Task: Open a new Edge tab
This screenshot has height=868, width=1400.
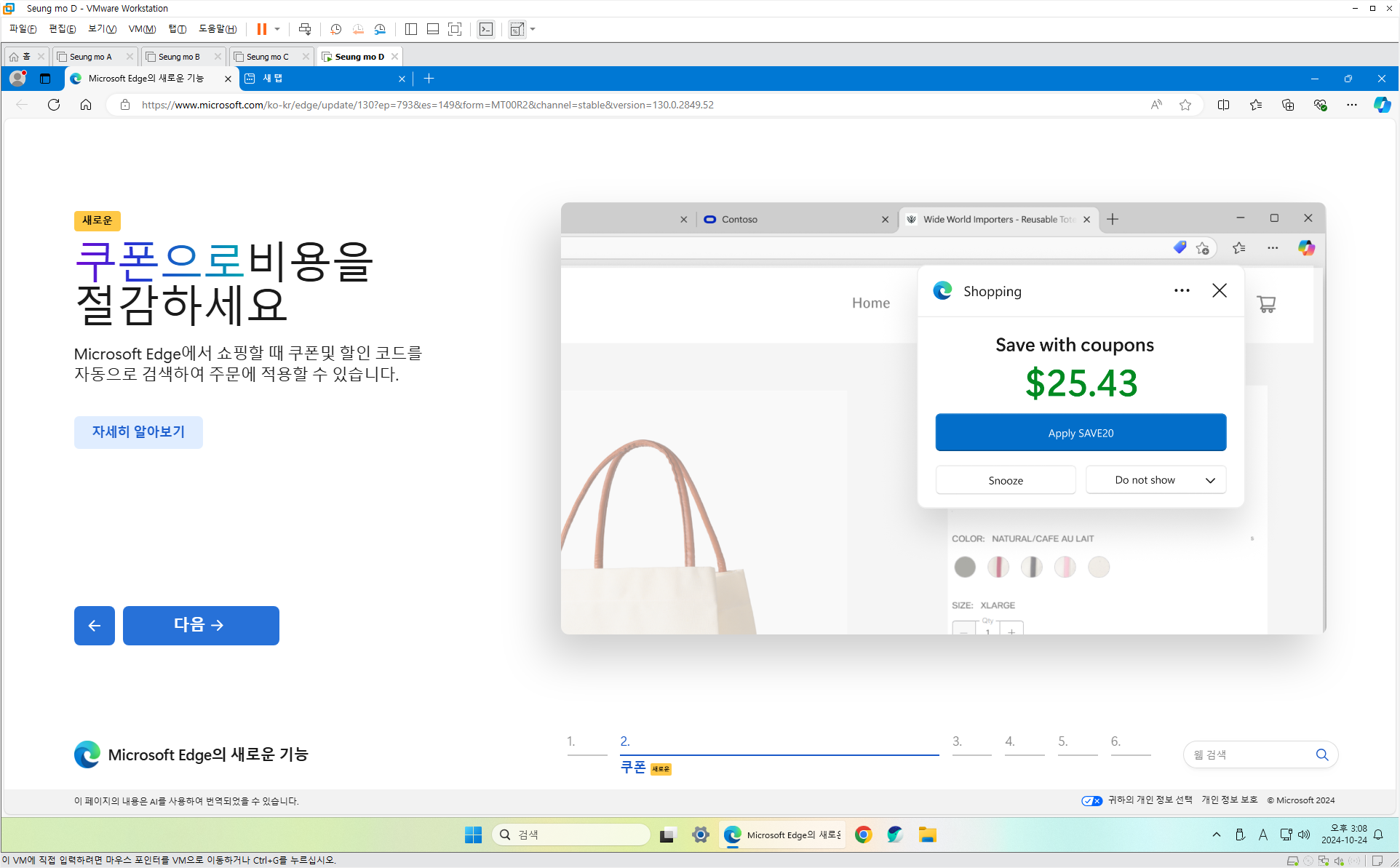Action: pos(429,79)
